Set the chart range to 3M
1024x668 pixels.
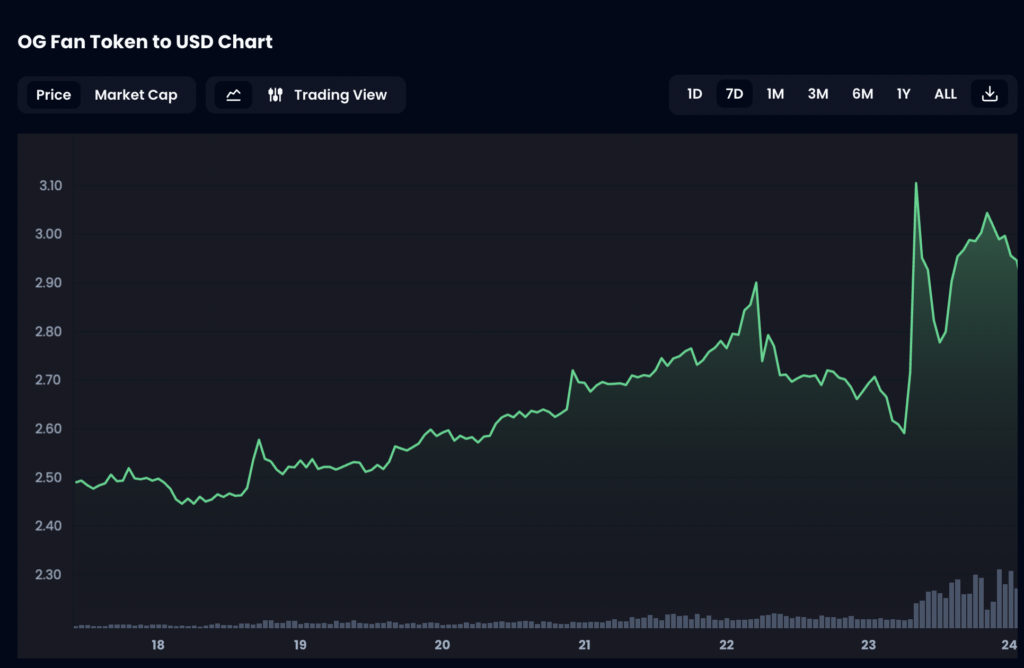818,94
